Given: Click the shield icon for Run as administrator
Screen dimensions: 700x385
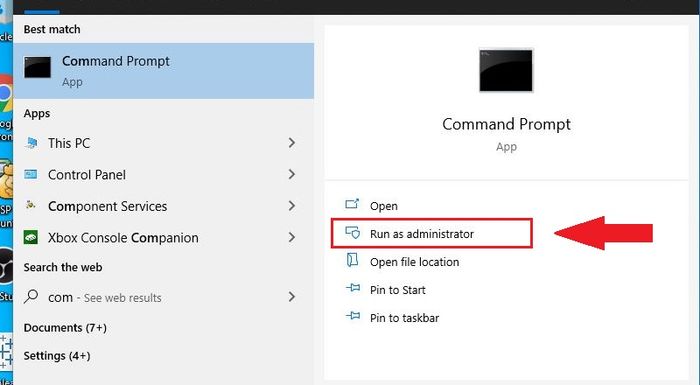Looking at the screenshot, I should (352, 233).
